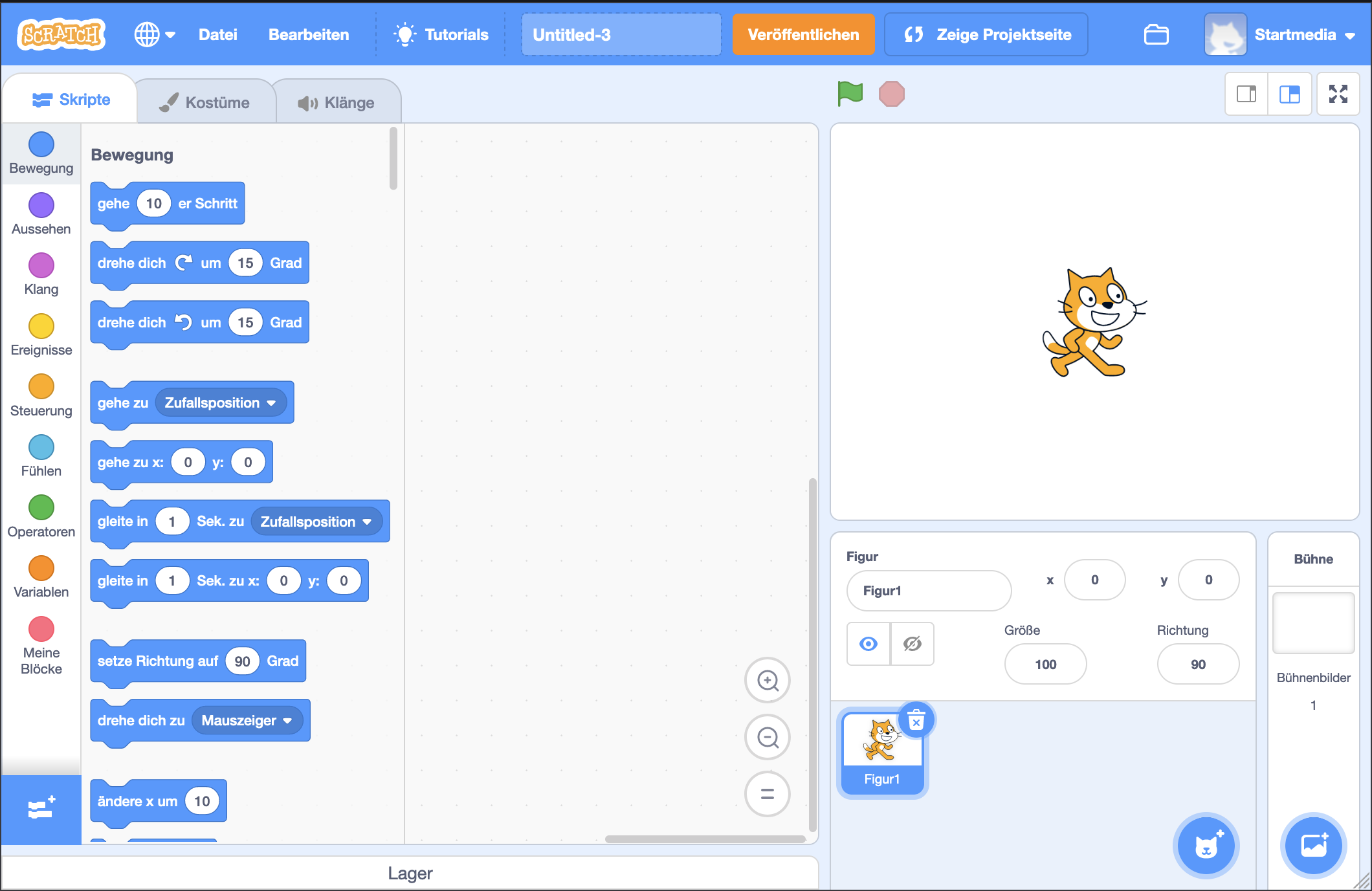
Task: Open the language globe dropdown
Action: tap(154, 35)
